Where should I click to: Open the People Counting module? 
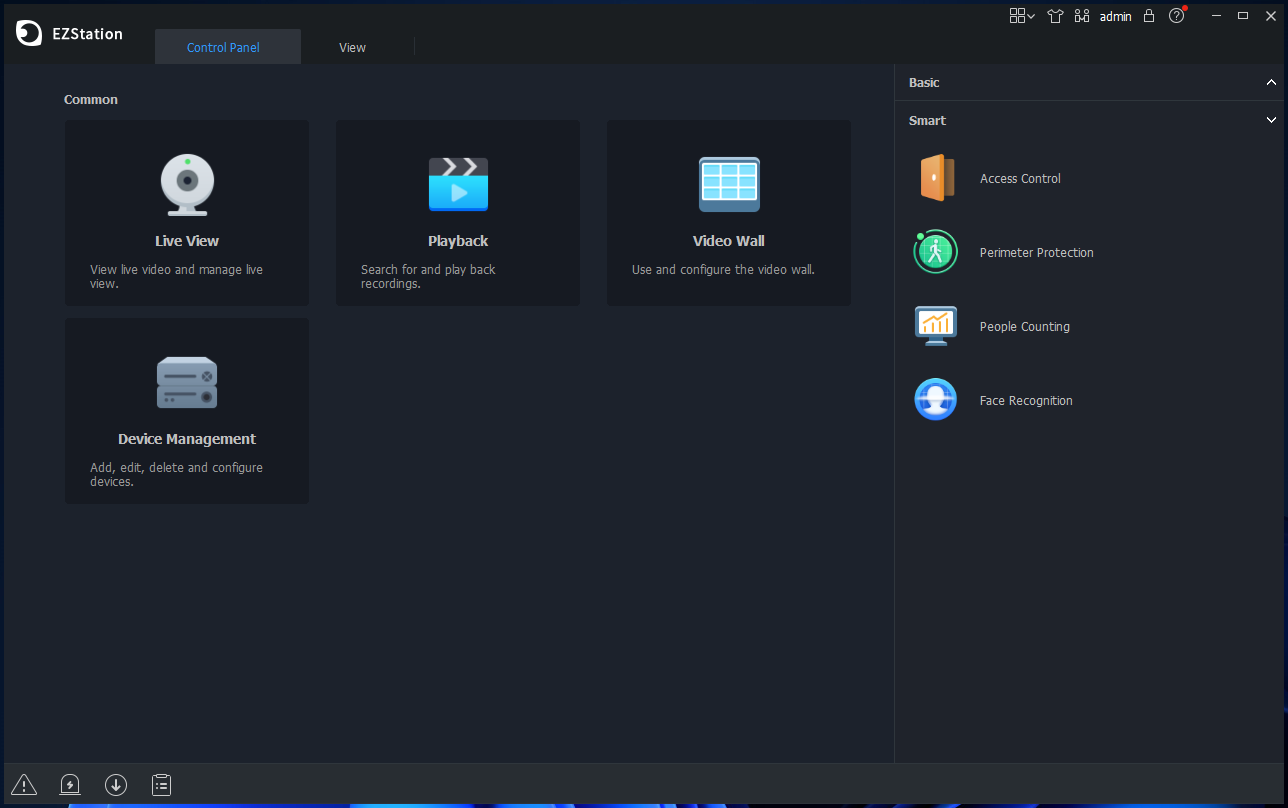pos(1024,325)
